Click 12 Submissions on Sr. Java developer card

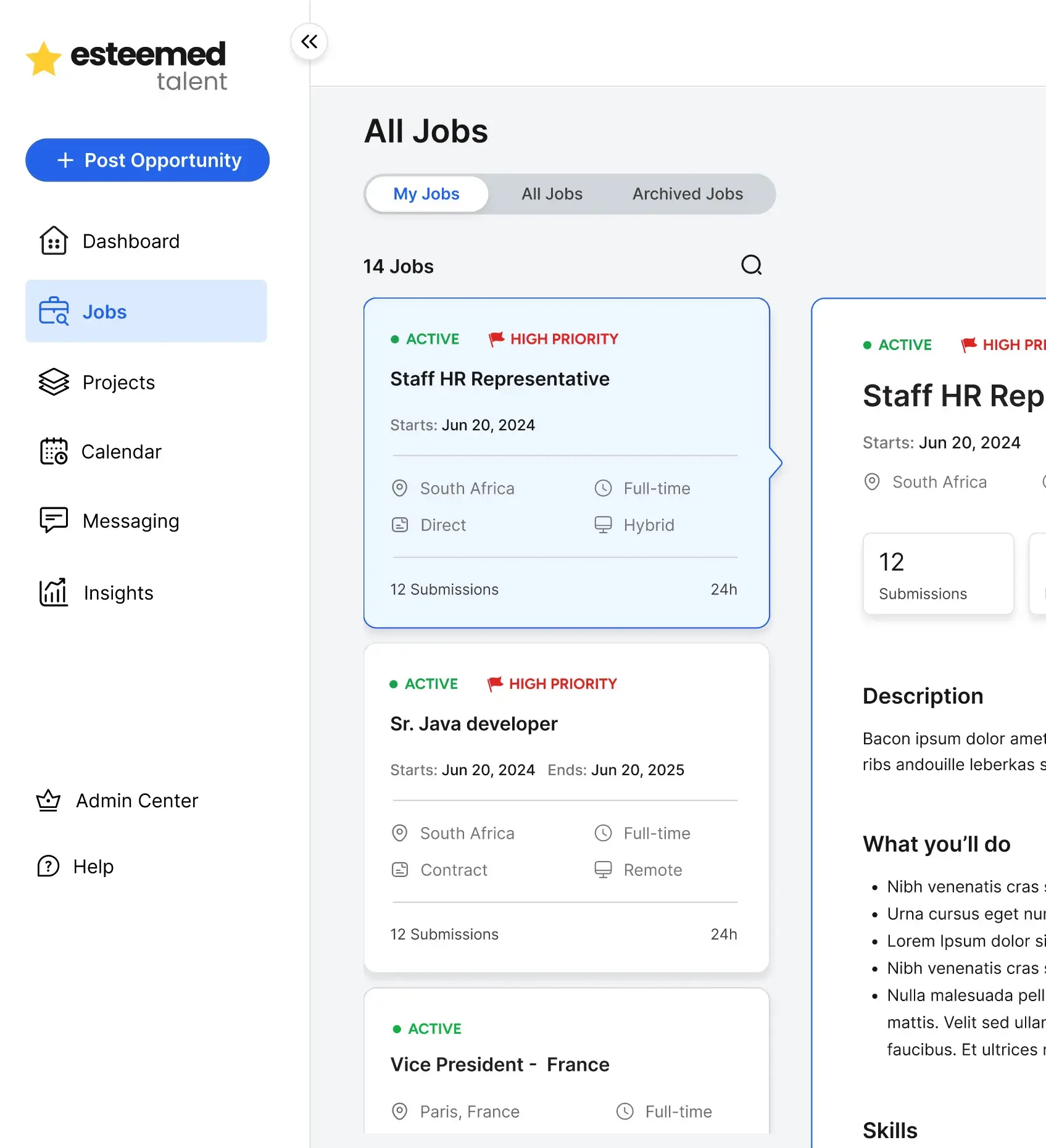point(444,934)
